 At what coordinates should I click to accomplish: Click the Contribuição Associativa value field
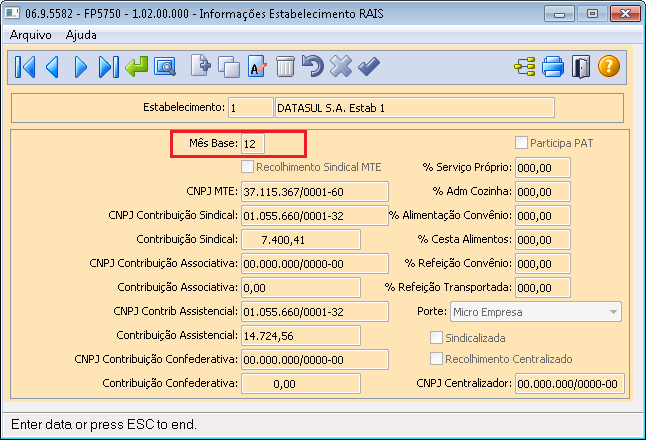pyautogui.click(x=301, y=288)
